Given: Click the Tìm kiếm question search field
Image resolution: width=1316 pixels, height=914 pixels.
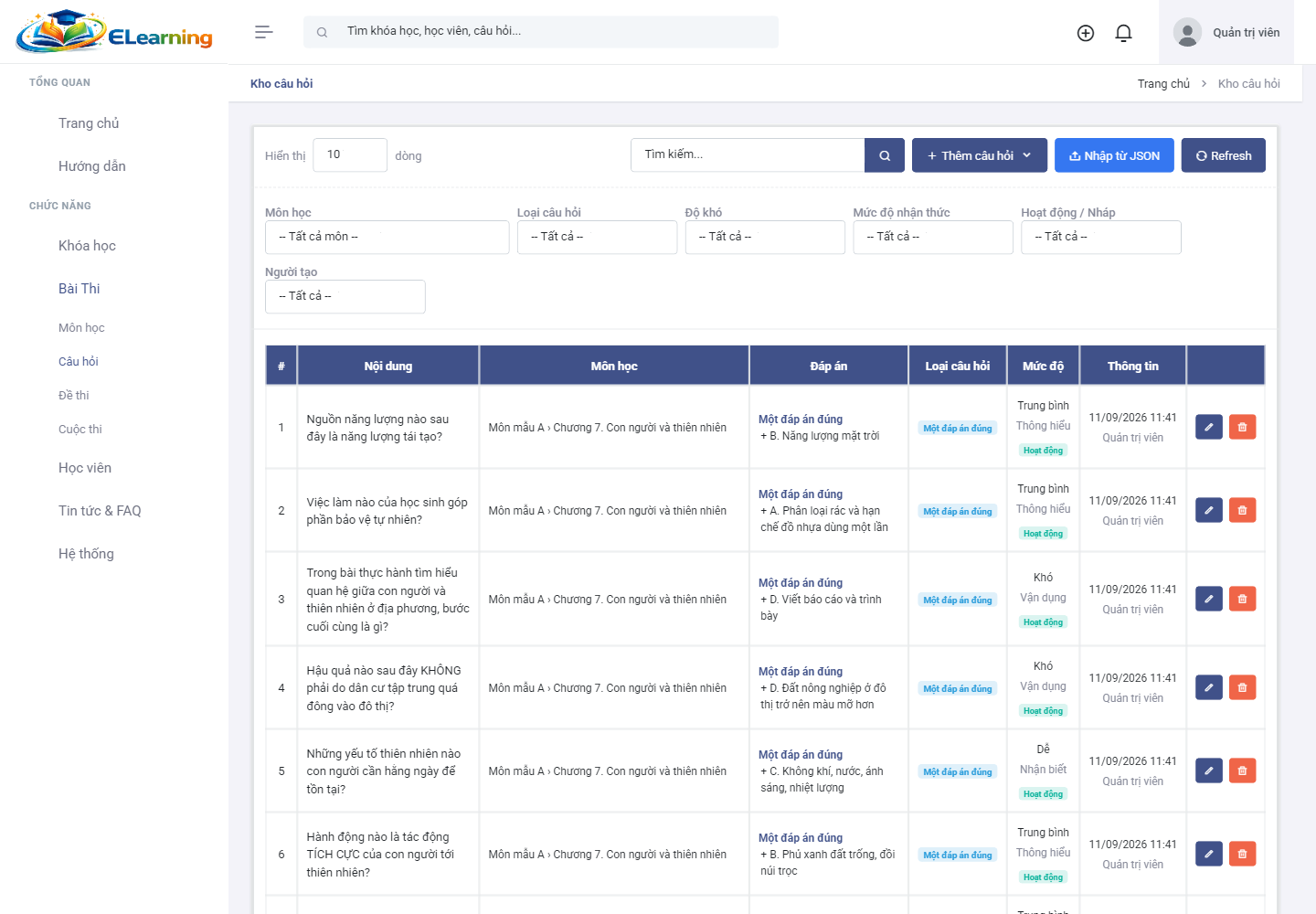Looking at the screenshot, I should 748,155.
